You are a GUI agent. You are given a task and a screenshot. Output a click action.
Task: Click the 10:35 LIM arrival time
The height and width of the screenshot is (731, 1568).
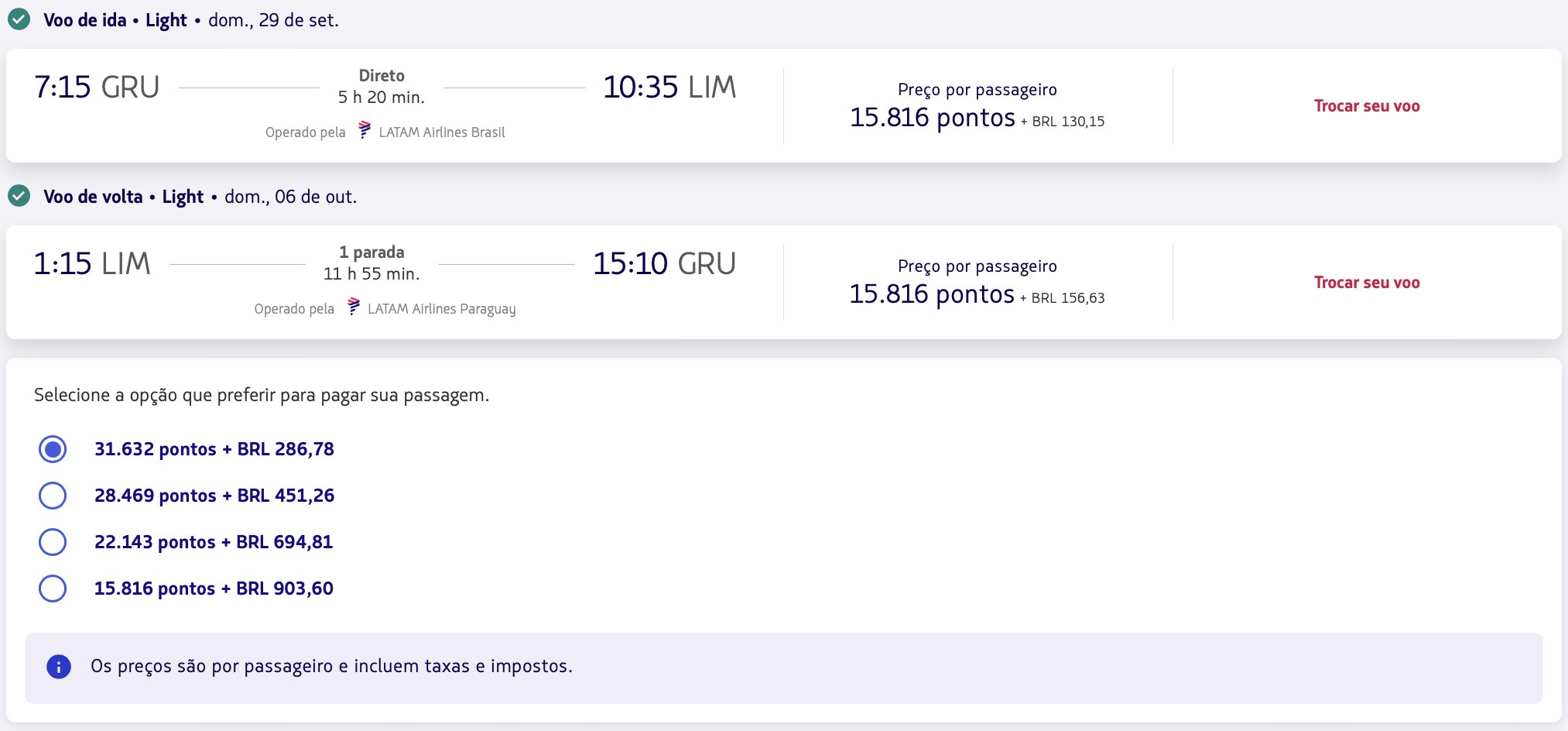coord(669,87)
